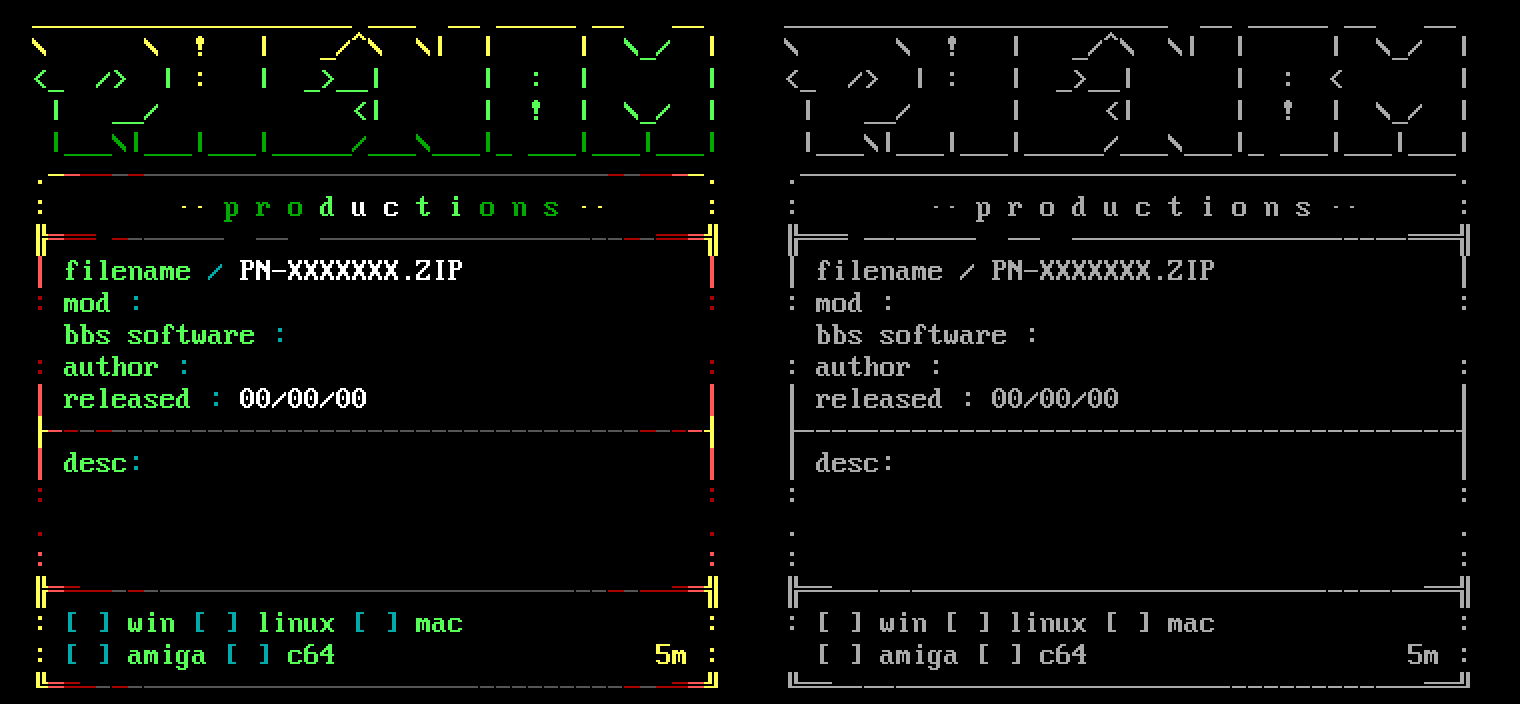Check the mac box in the colored panel

coord(375,624)
